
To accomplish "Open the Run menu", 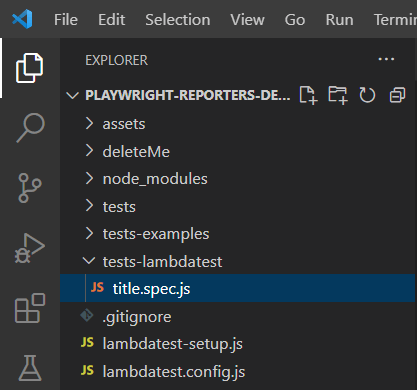I will coord(340,20).
